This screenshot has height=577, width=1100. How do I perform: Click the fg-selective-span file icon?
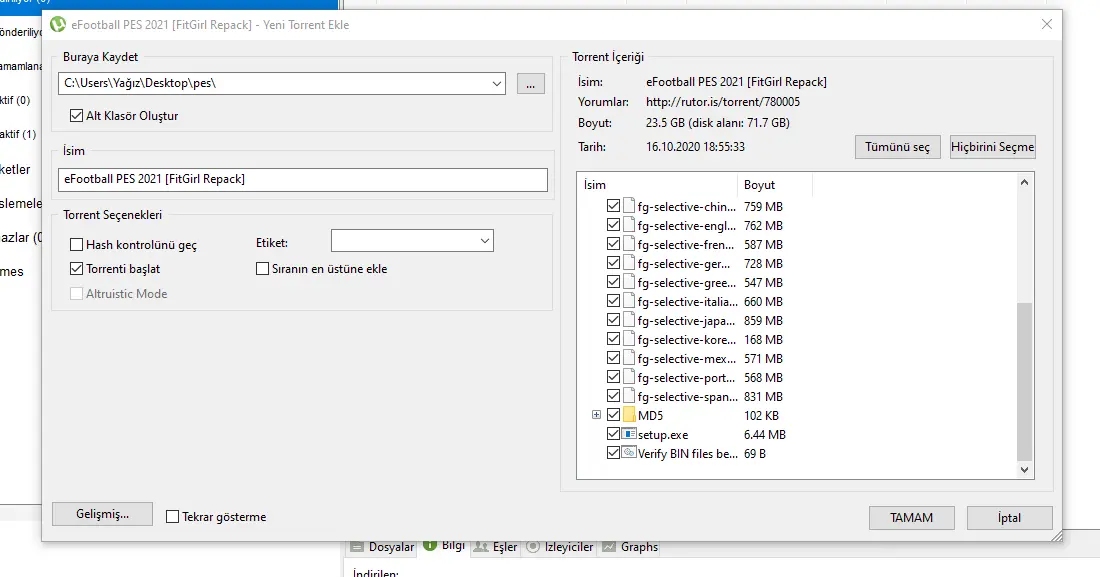(x=629, y=396)
